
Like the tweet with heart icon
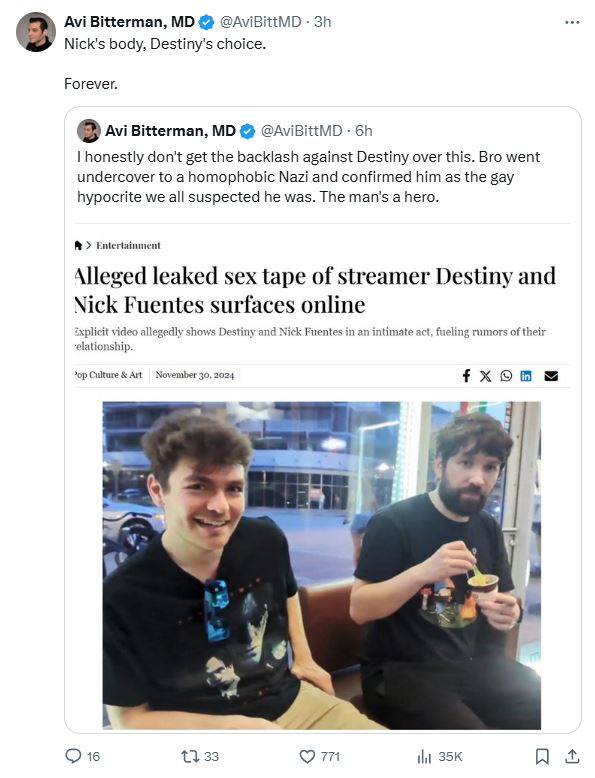click(x=307, y=756)
